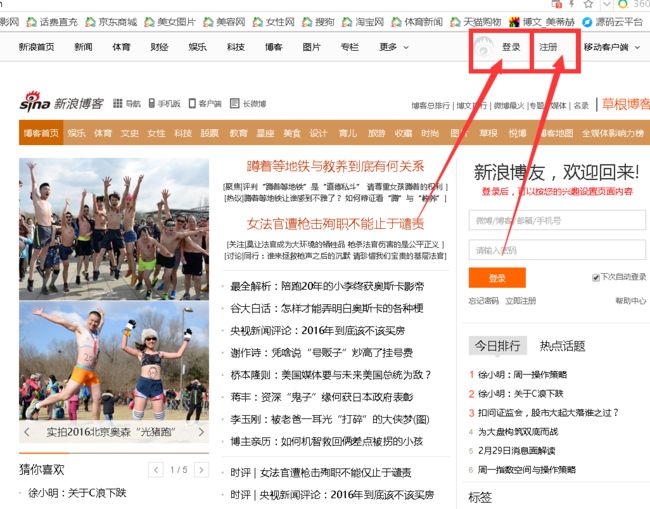Select 美食 in the orange category bar

point(292,133)
